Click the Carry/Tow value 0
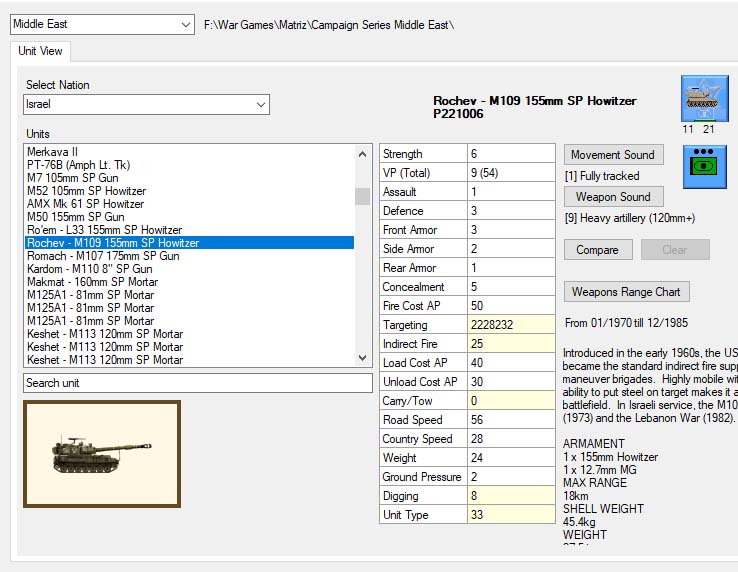Screen dimensions: 738x572 (x=511, y=401)
